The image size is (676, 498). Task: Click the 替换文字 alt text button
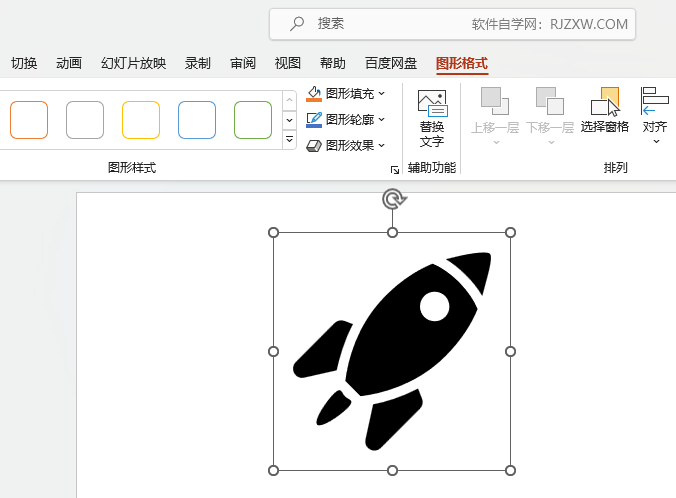(x=432, y=119)
